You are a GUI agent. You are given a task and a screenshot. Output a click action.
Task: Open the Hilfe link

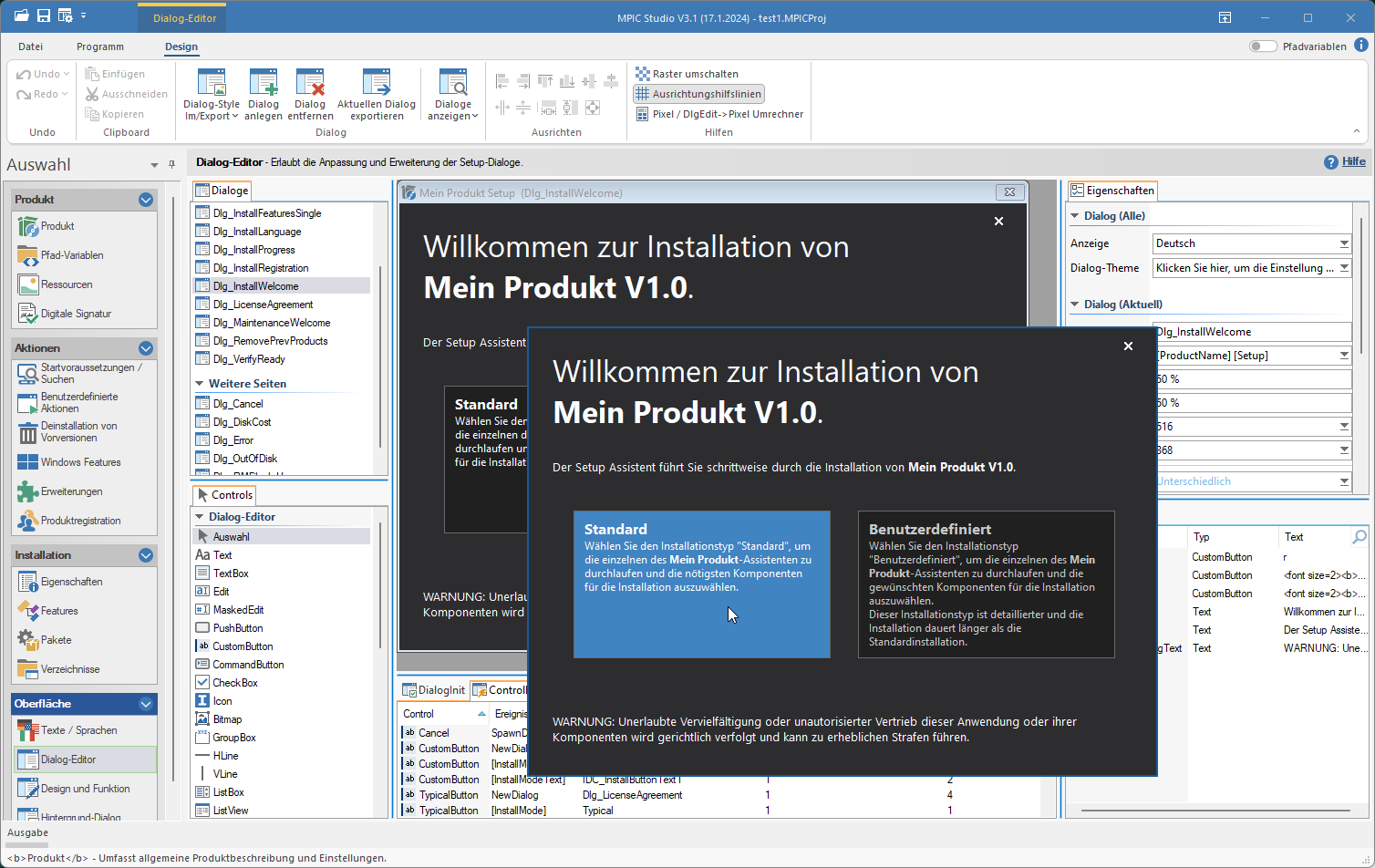[1353, 161]
